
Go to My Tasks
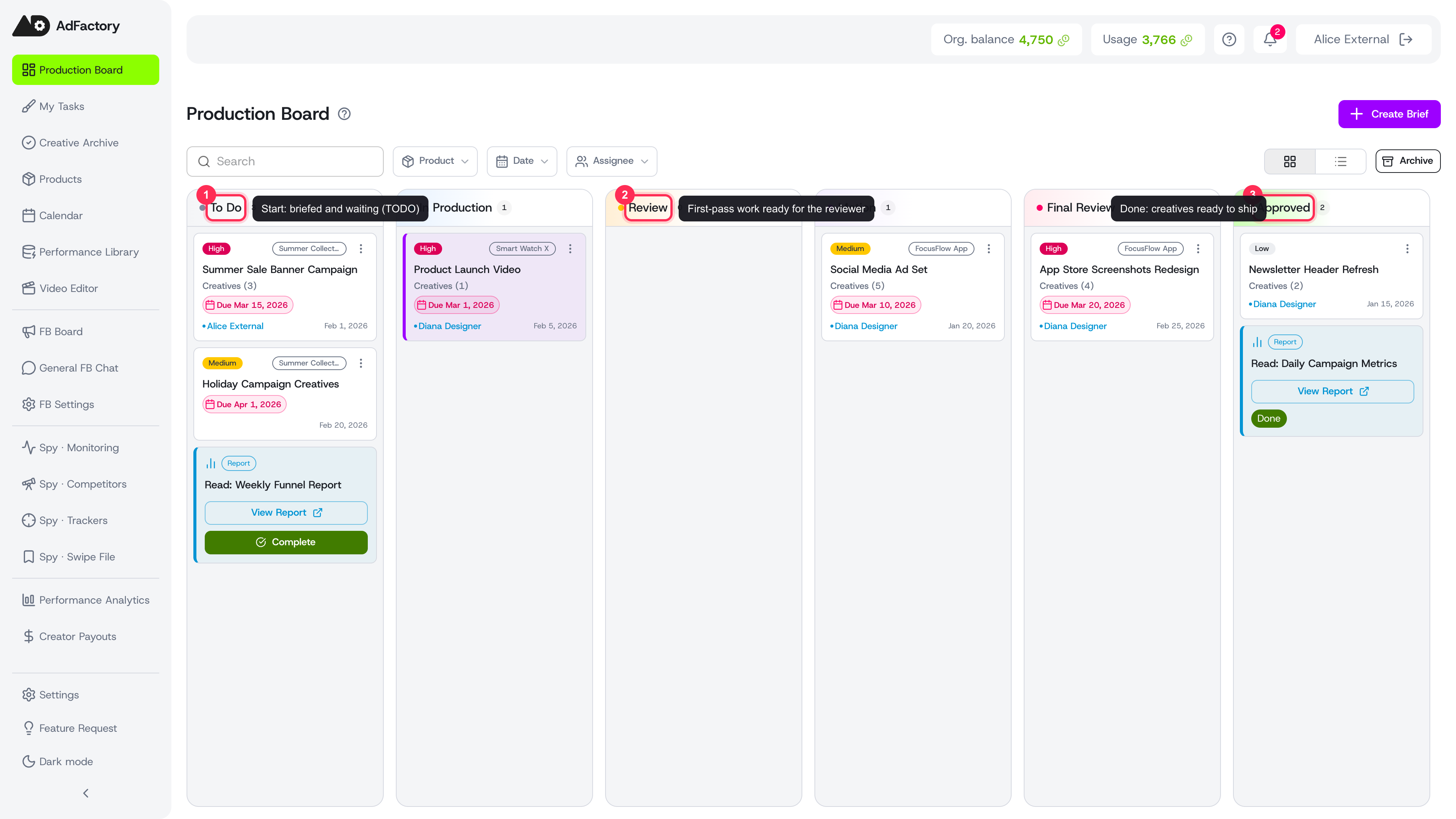tap(85, 106)
